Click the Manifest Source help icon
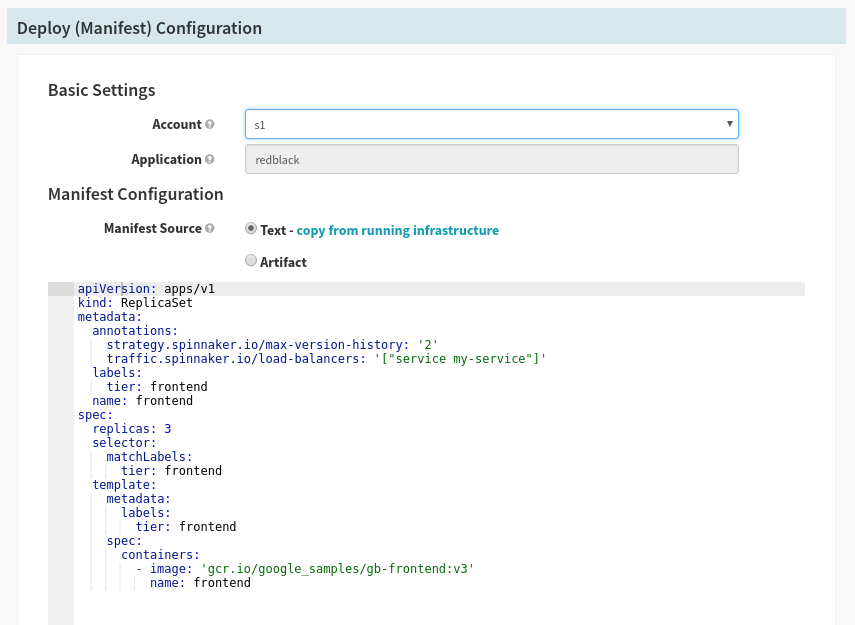 210,229
